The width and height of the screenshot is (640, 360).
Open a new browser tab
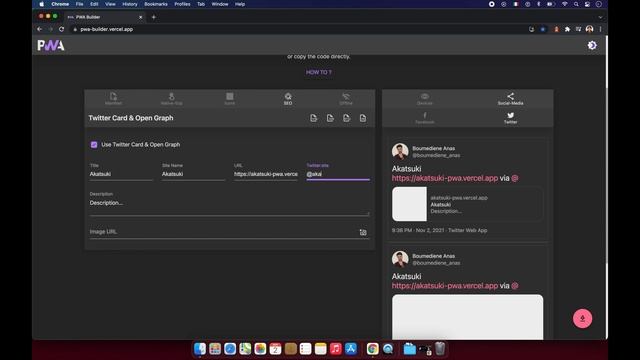153,17
